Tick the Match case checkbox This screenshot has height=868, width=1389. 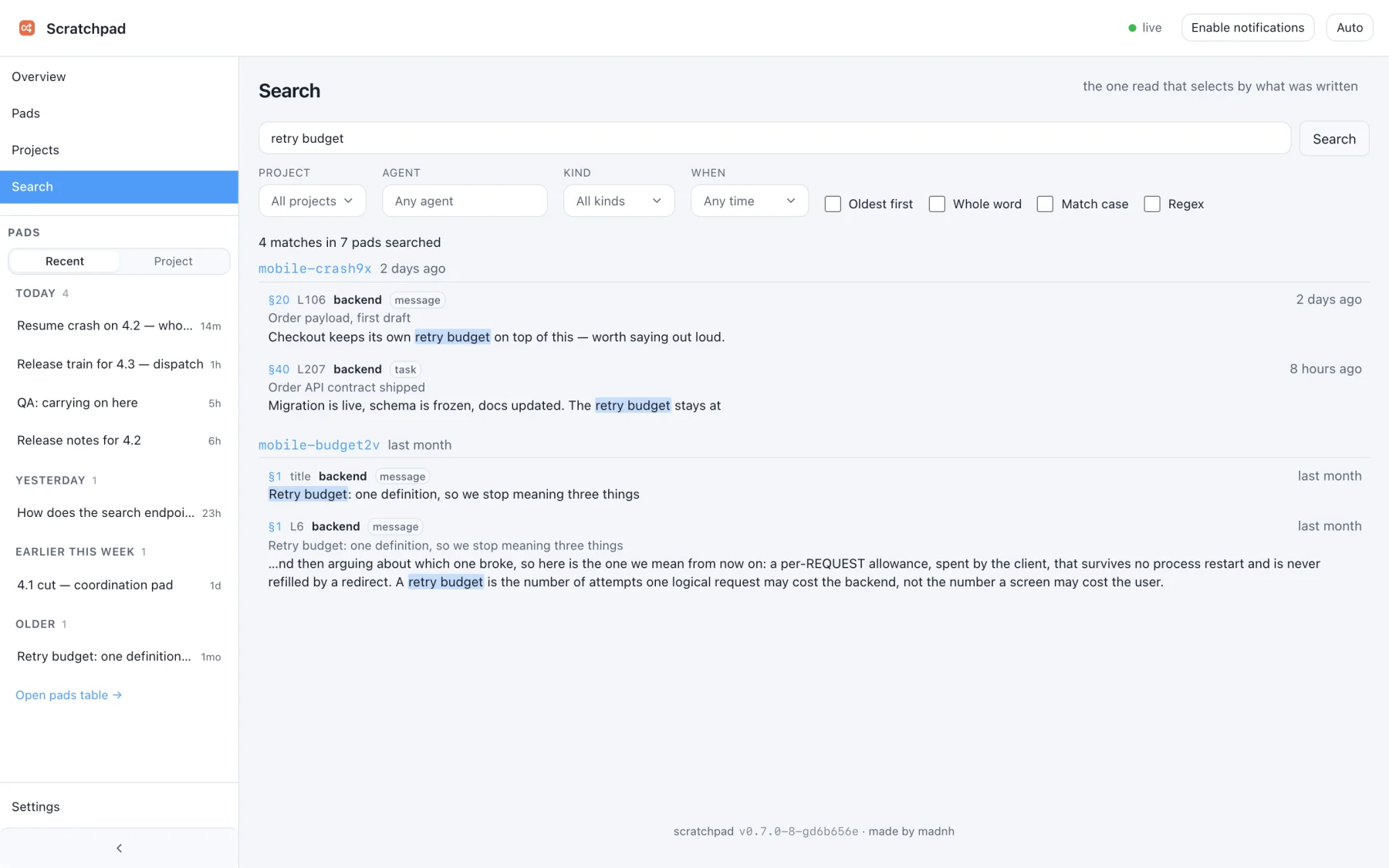coord(1045,204)
